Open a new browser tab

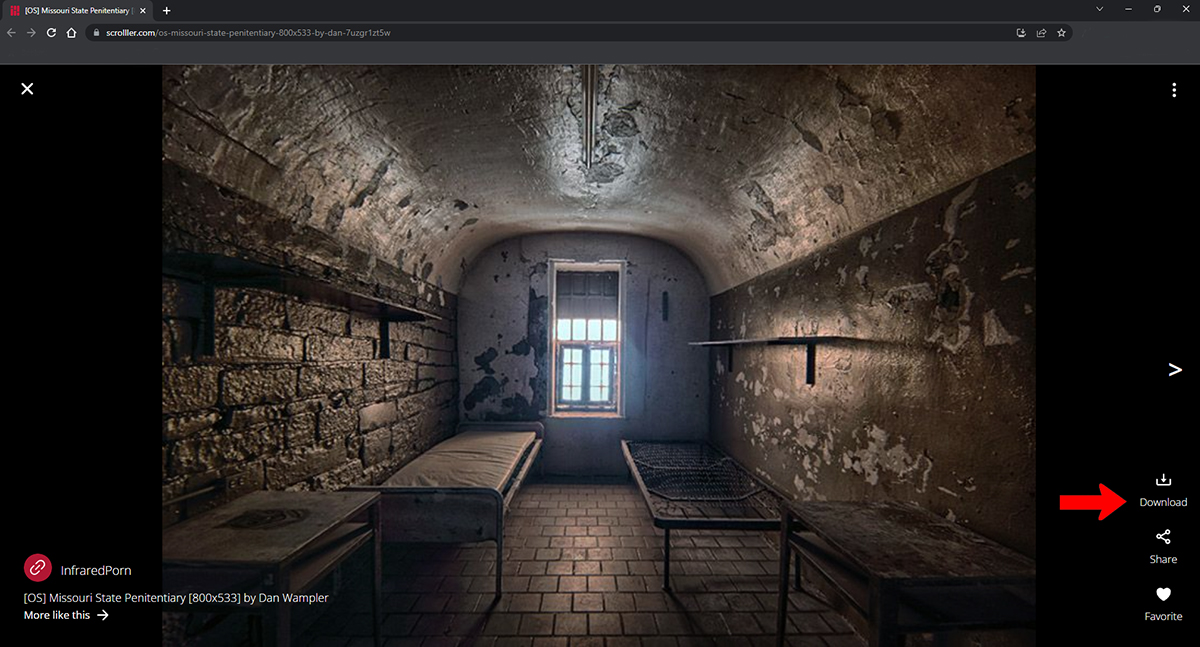click(x=166, y=10)
